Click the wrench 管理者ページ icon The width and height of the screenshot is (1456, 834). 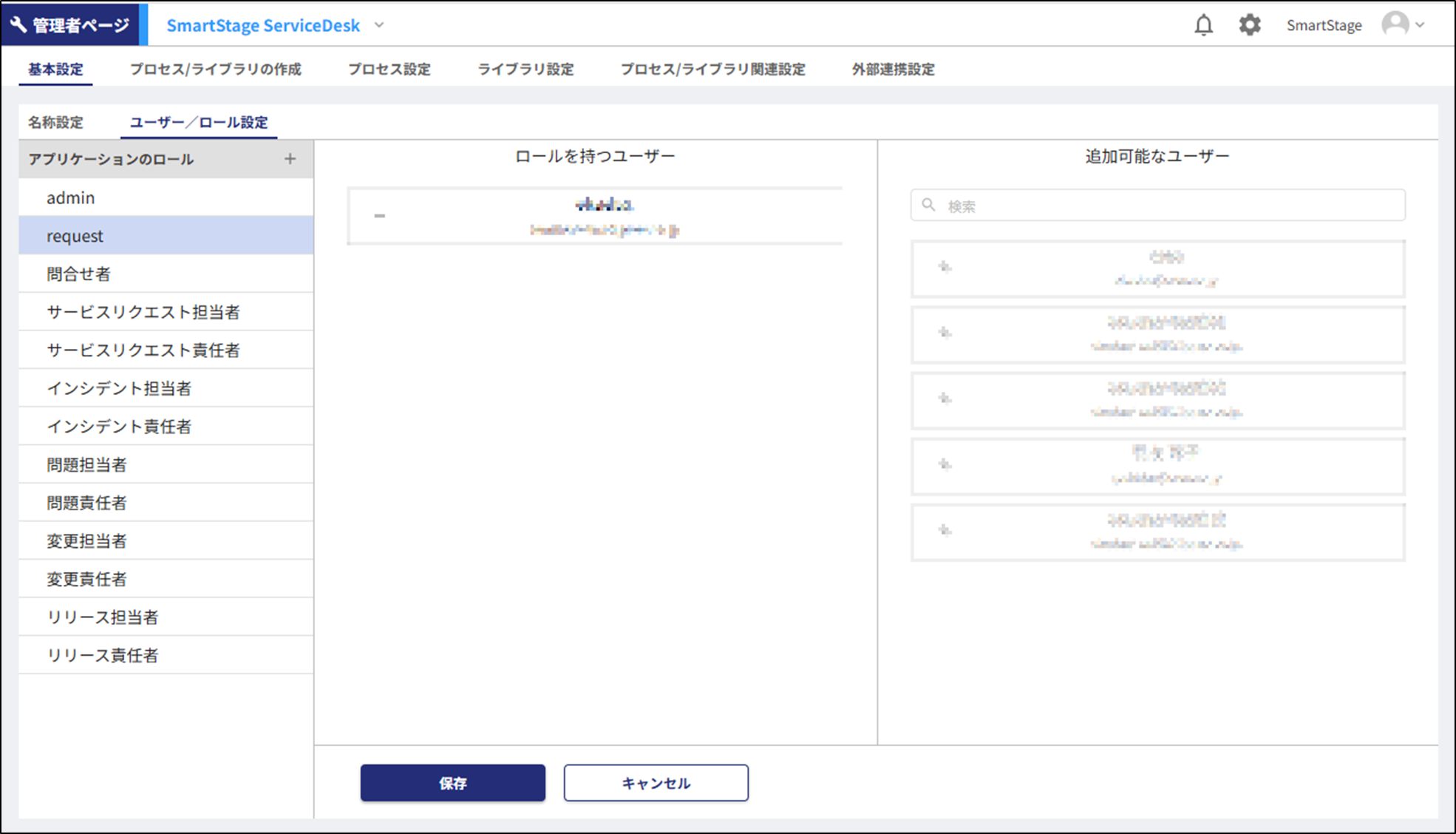tap(18, 25)
